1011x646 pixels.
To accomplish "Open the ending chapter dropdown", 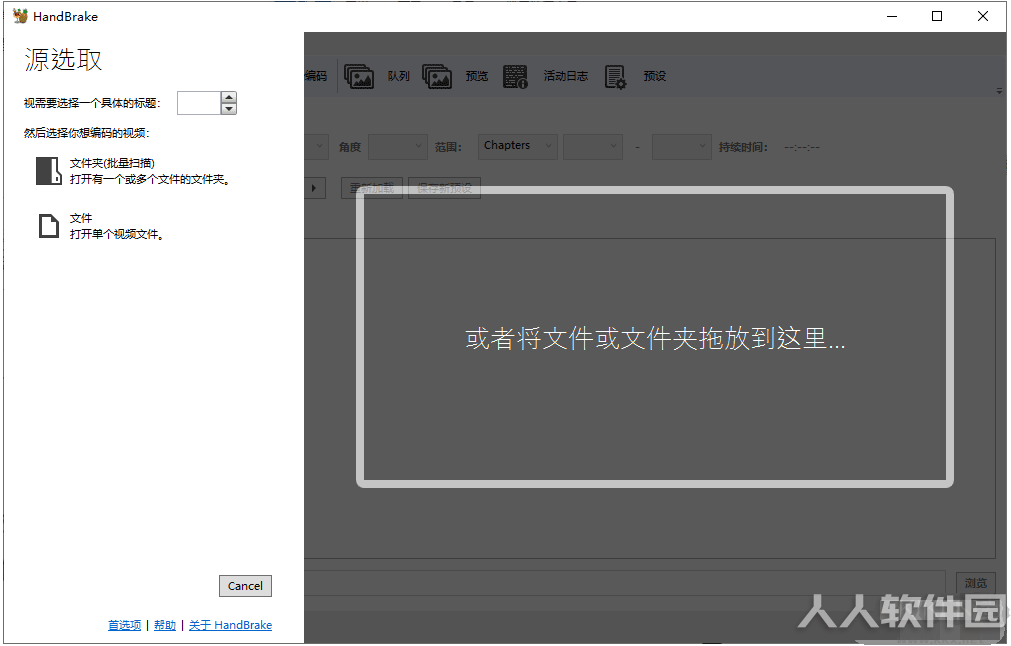I will pos(682,146).
